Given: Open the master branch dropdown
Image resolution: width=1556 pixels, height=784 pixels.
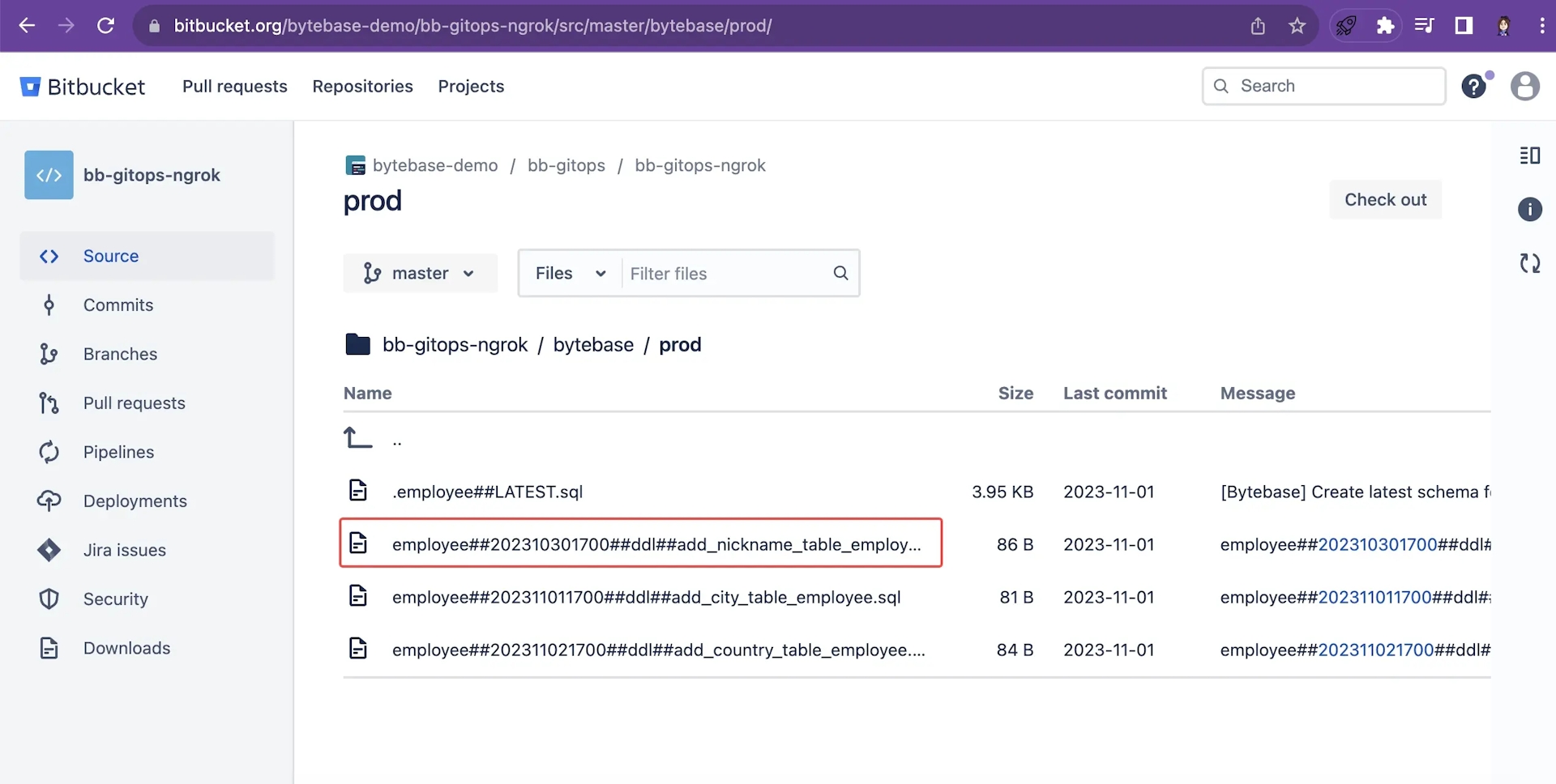Looking at the screenshot, I should 420,273.
